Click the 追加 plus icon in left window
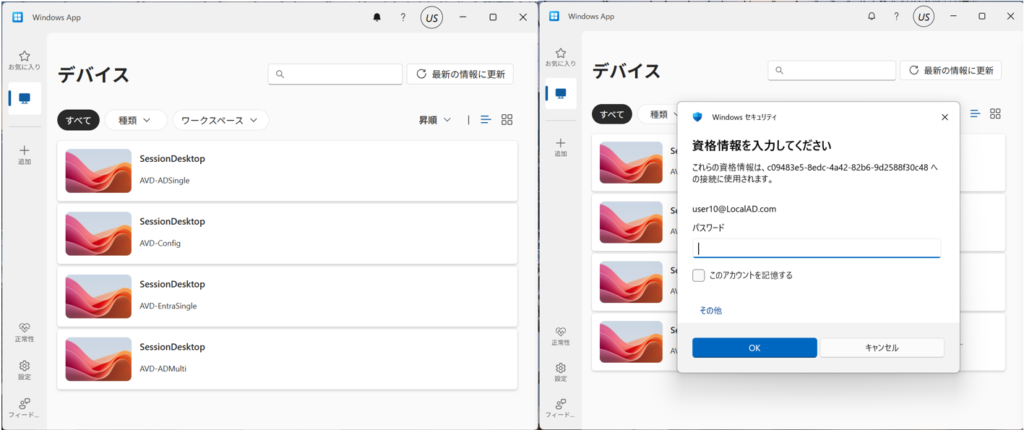The image size is (1024, 430). 24,150
